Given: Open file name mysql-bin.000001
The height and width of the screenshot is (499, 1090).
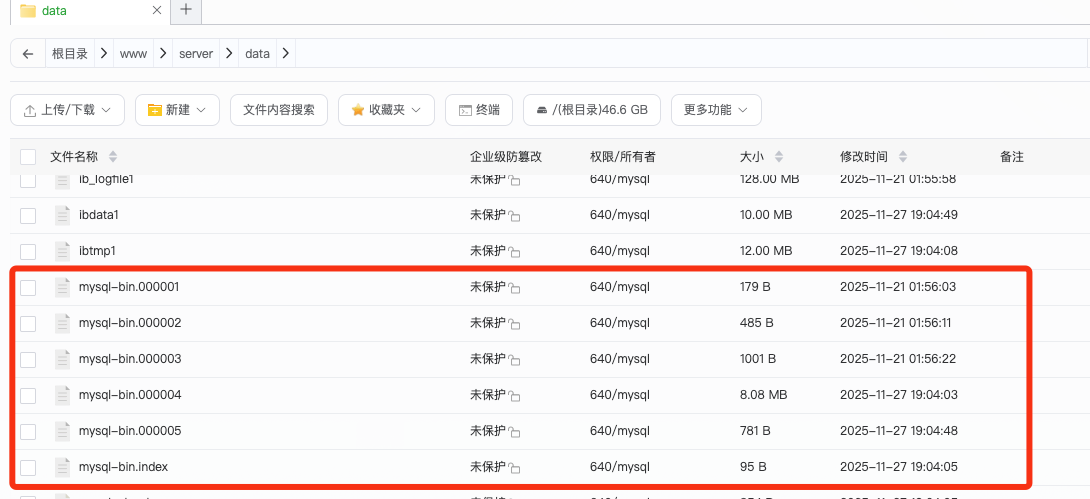Looking at the screenshot, I should [x=129, y=286].
